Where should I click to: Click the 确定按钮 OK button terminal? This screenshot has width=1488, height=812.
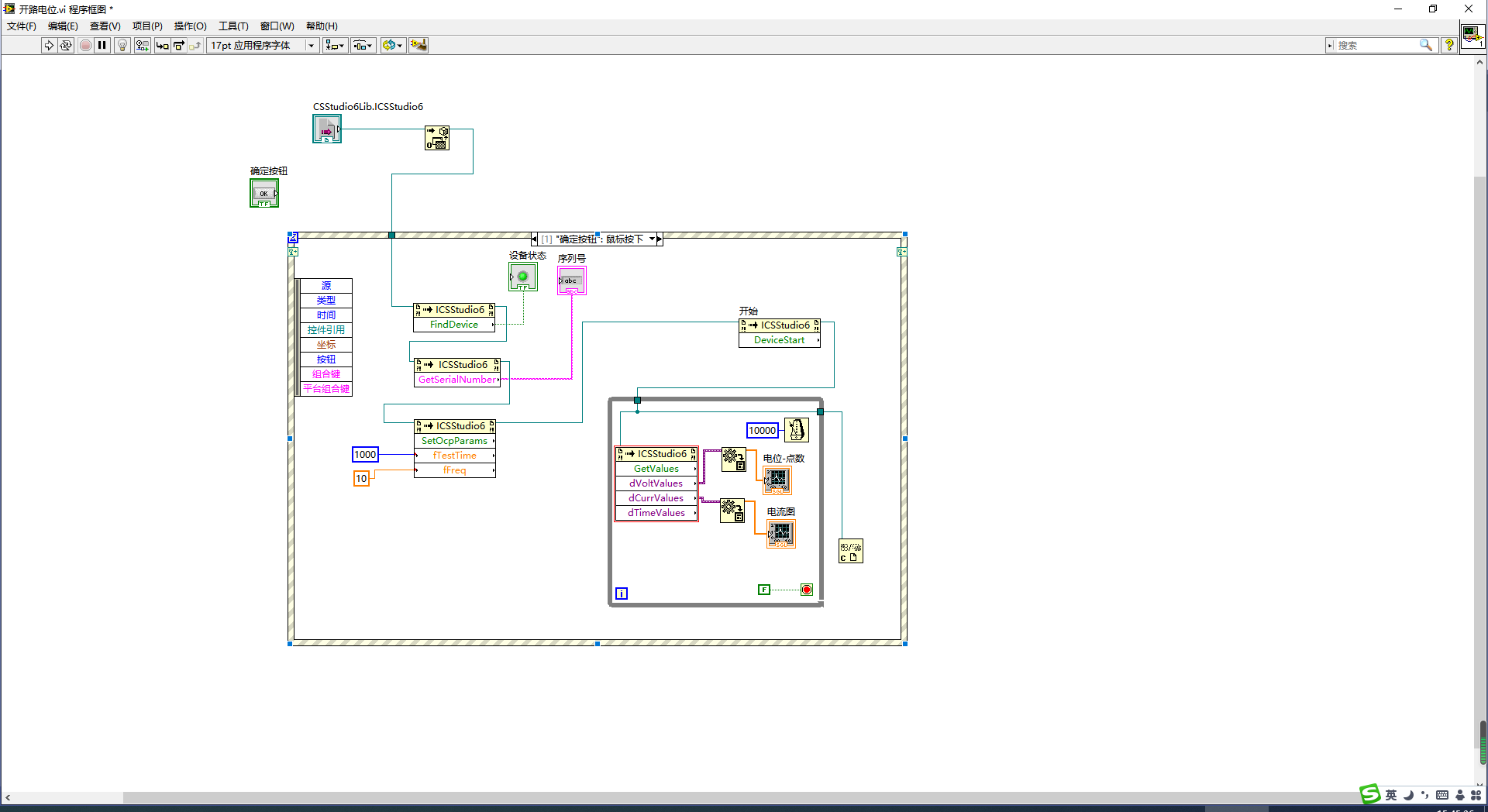pyautogui.click(x=264, y=193)
